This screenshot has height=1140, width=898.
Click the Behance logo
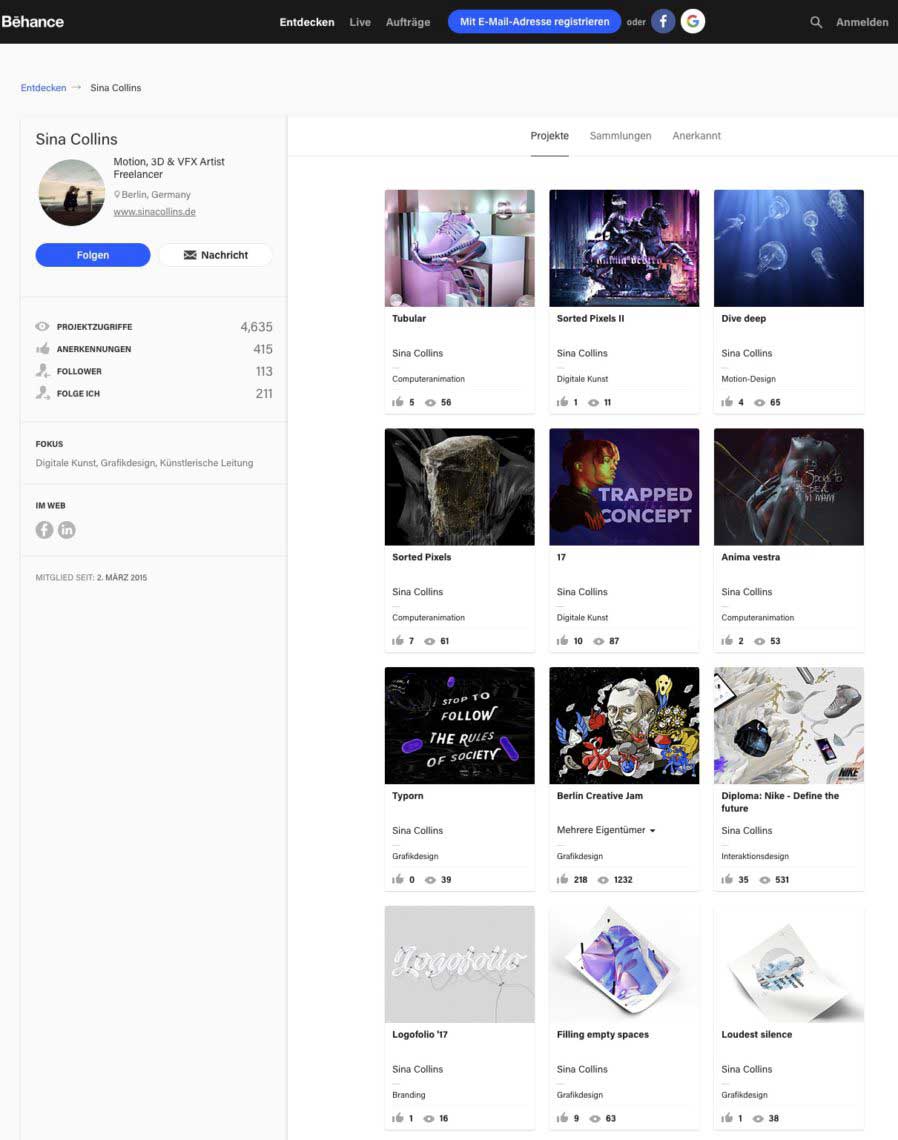pos(33,22)
